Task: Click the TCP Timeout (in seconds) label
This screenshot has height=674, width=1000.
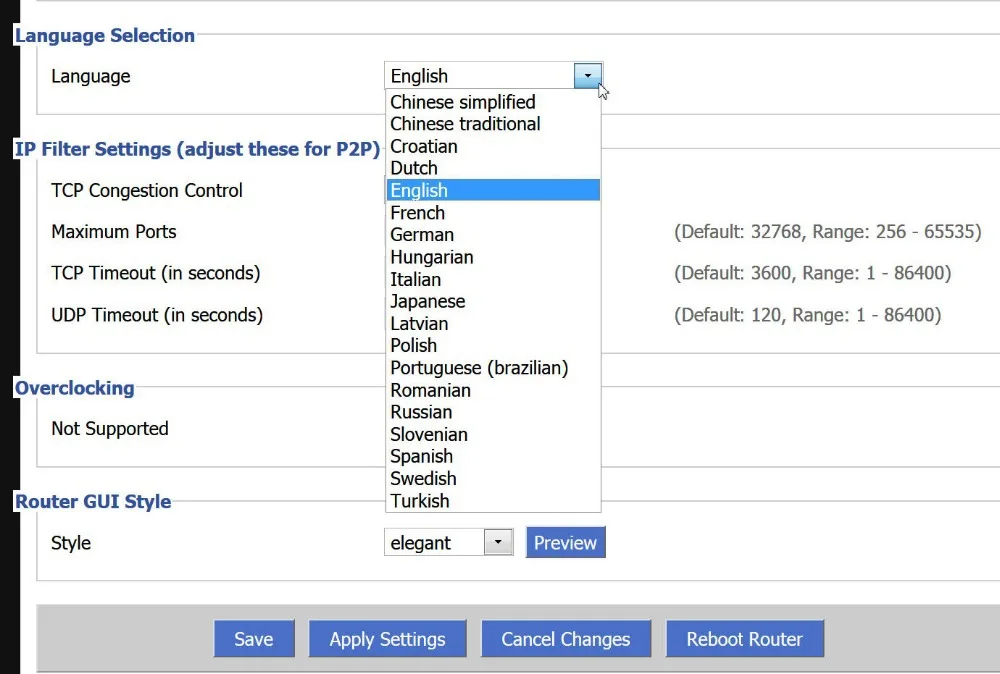Action: tap(156, 273)
